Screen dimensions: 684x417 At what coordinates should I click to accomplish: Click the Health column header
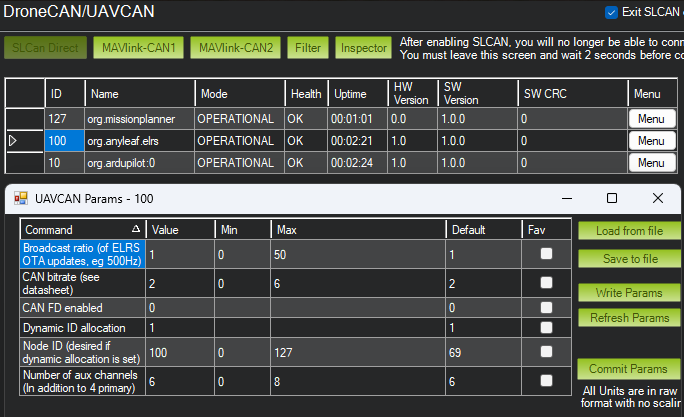point(306,93)
